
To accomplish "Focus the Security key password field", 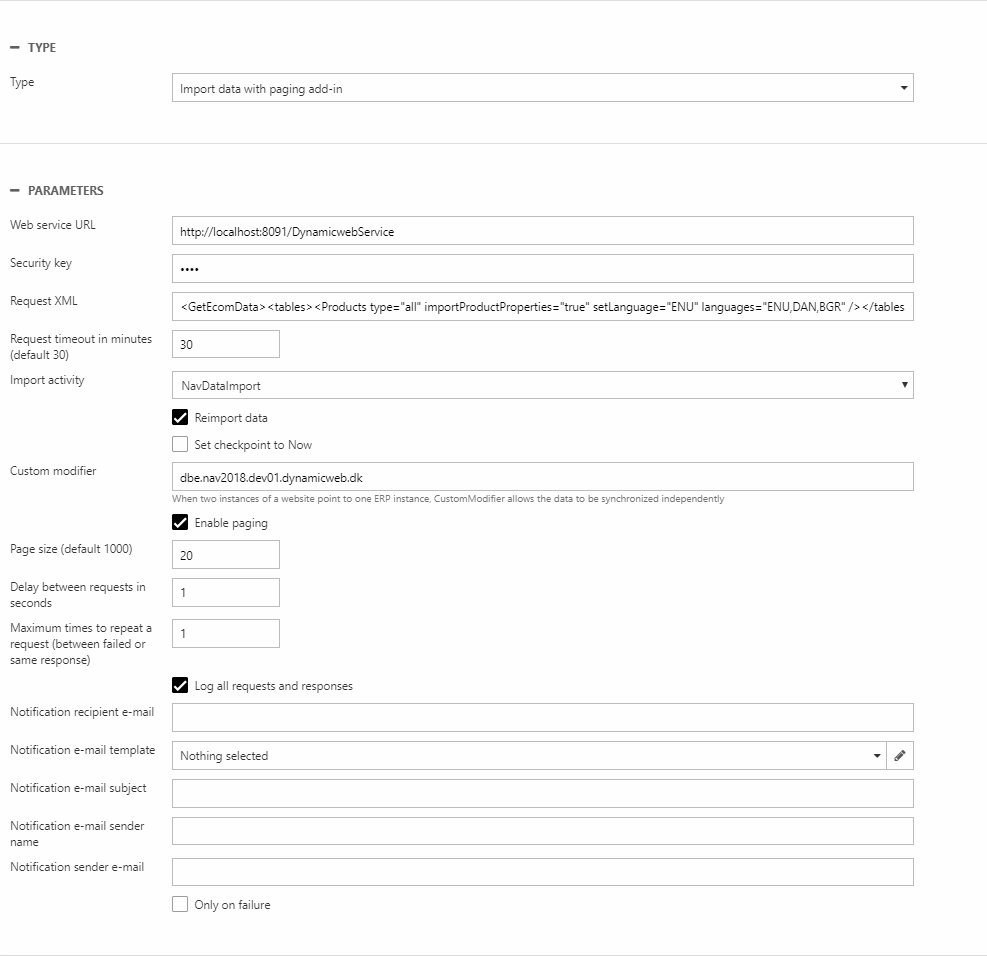I will point(542,269).
